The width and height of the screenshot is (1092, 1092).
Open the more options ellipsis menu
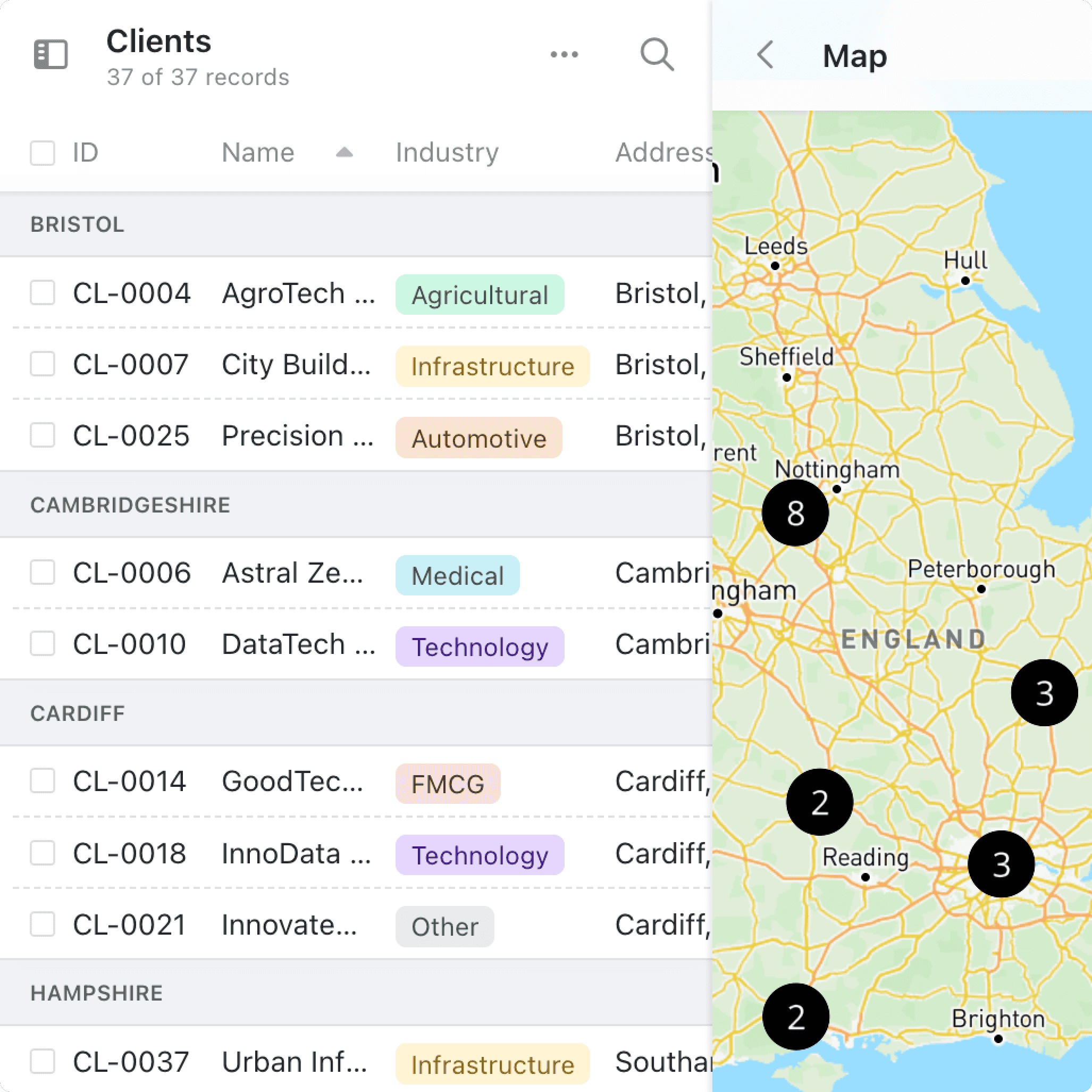click(564, 54)
